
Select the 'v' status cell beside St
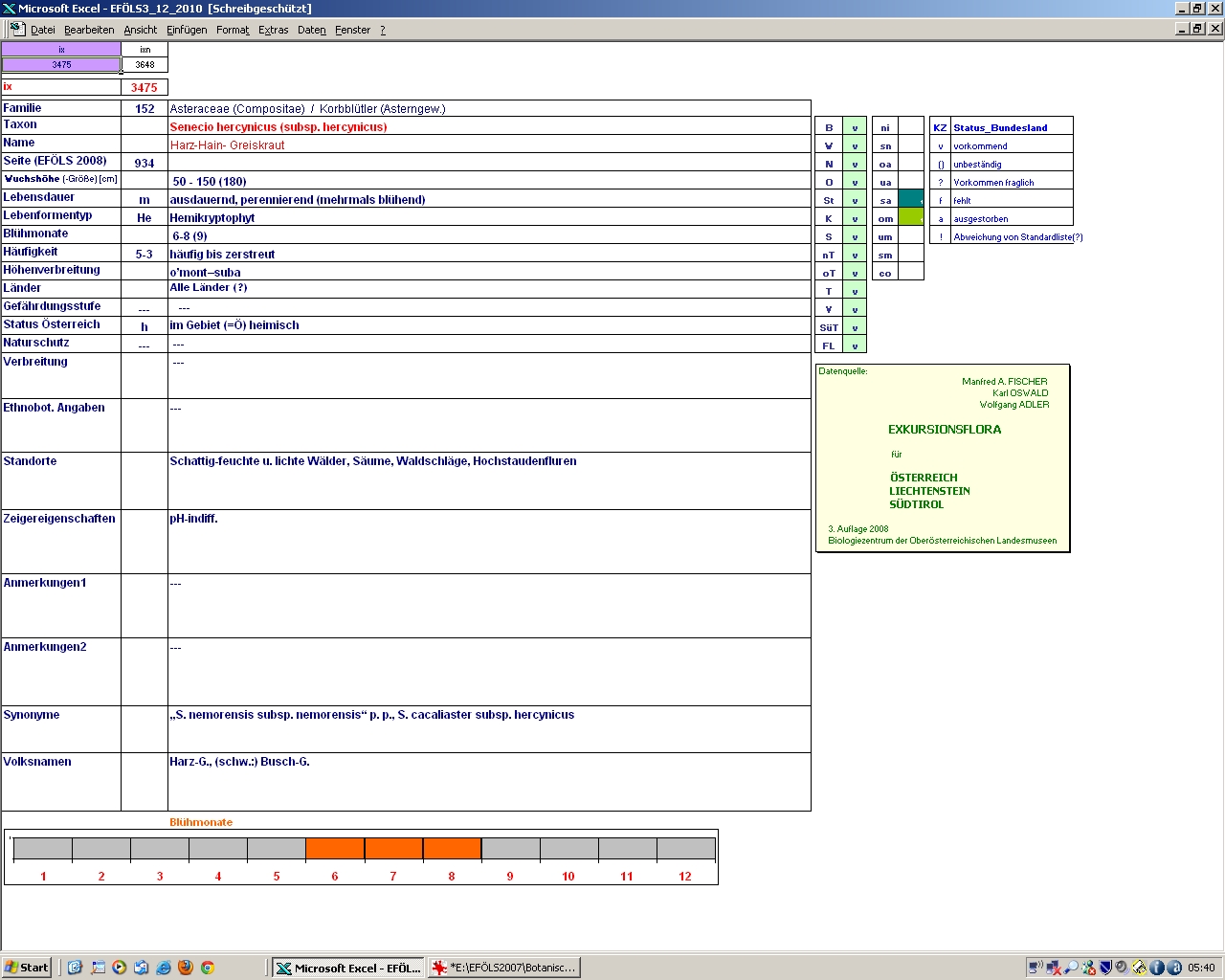click(x=855, y=200)
